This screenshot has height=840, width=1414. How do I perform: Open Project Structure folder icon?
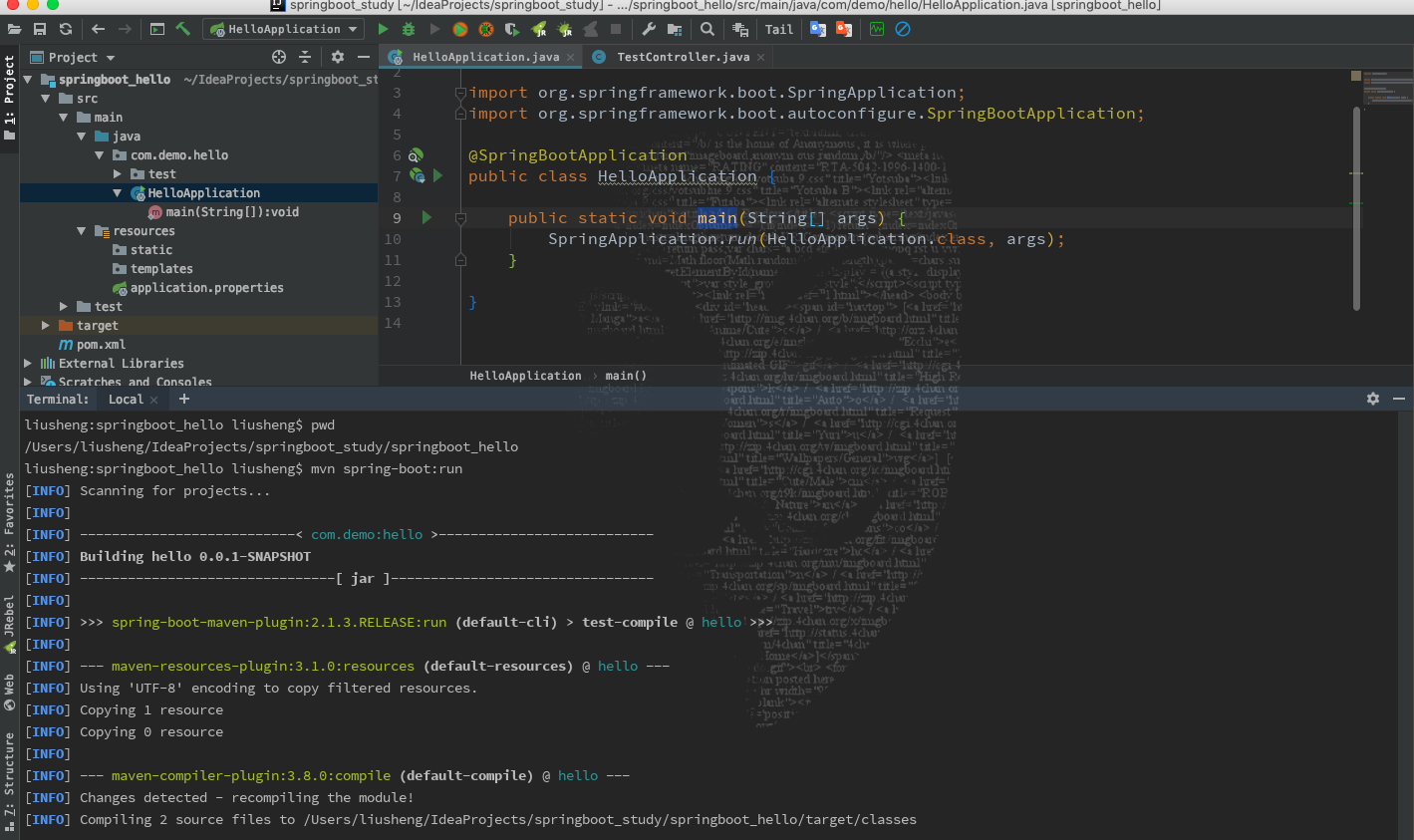coord(675,29)
